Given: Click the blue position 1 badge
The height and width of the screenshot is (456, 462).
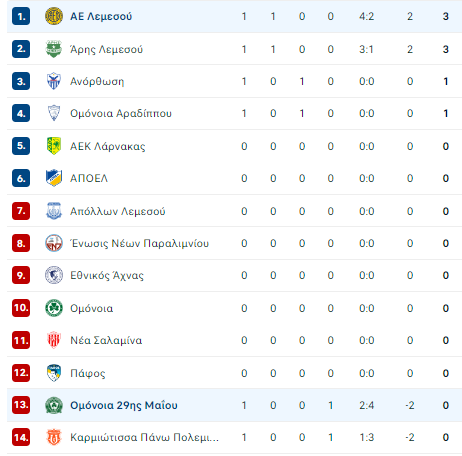Looking at the screenshot, I should coord(21,16).
